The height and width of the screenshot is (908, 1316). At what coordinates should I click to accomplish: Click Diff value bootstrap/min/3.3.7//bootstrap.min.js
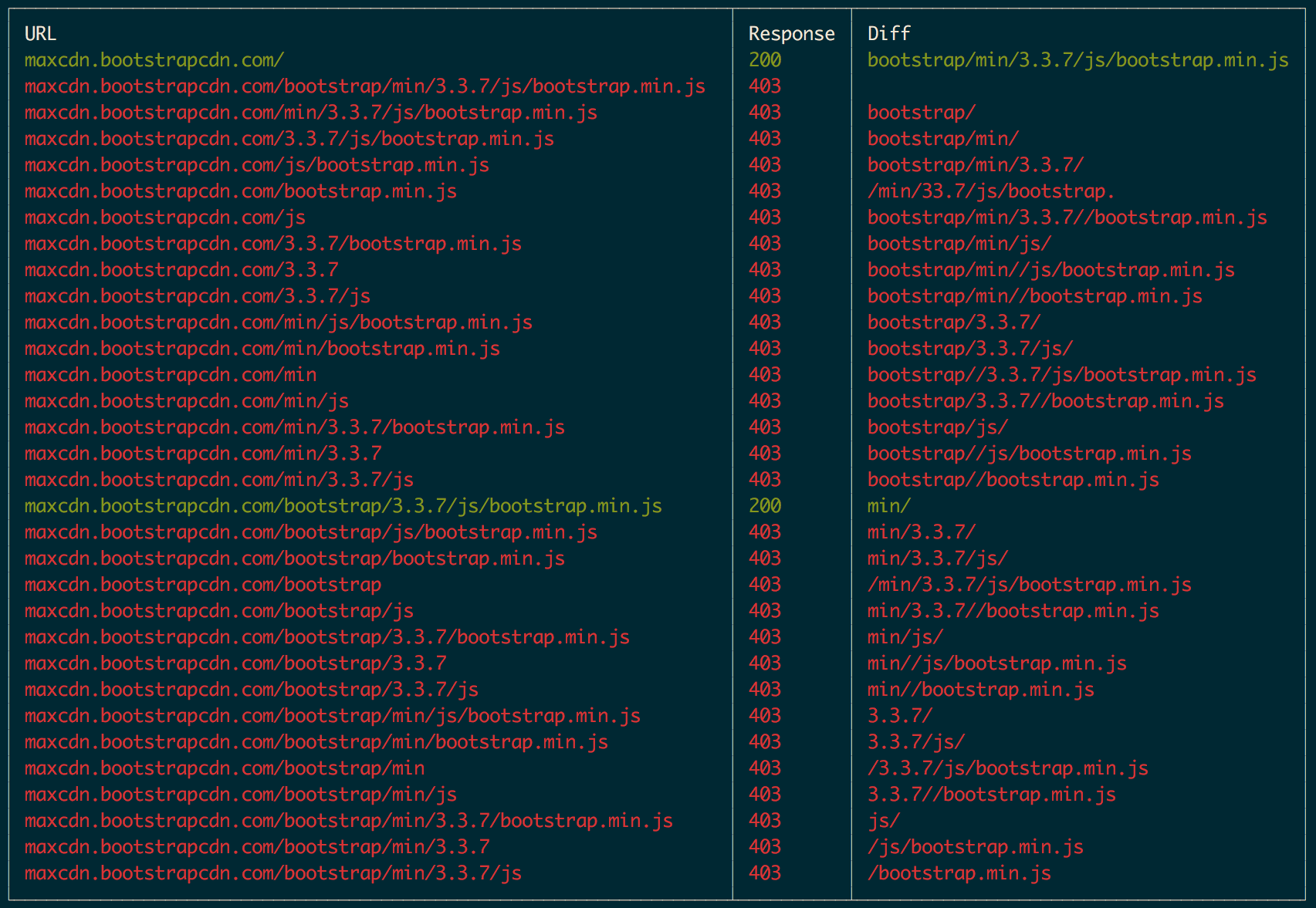point(1067,218)
